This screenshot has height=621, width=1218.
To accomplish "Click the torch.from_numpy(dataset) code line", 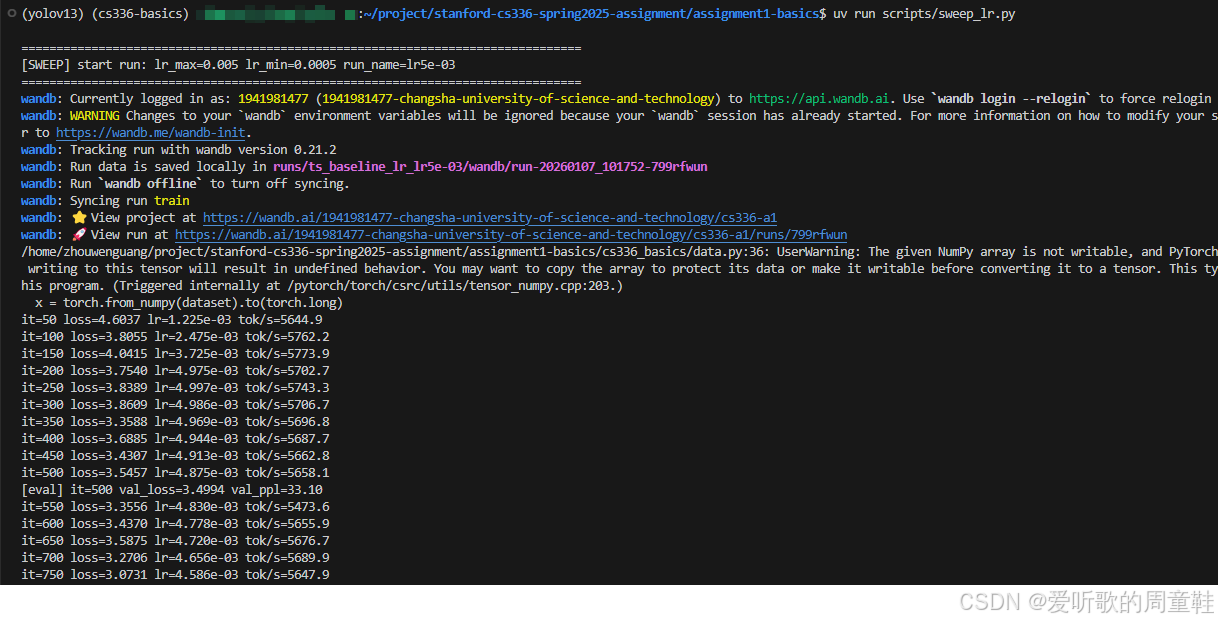I will coord(188,302).
